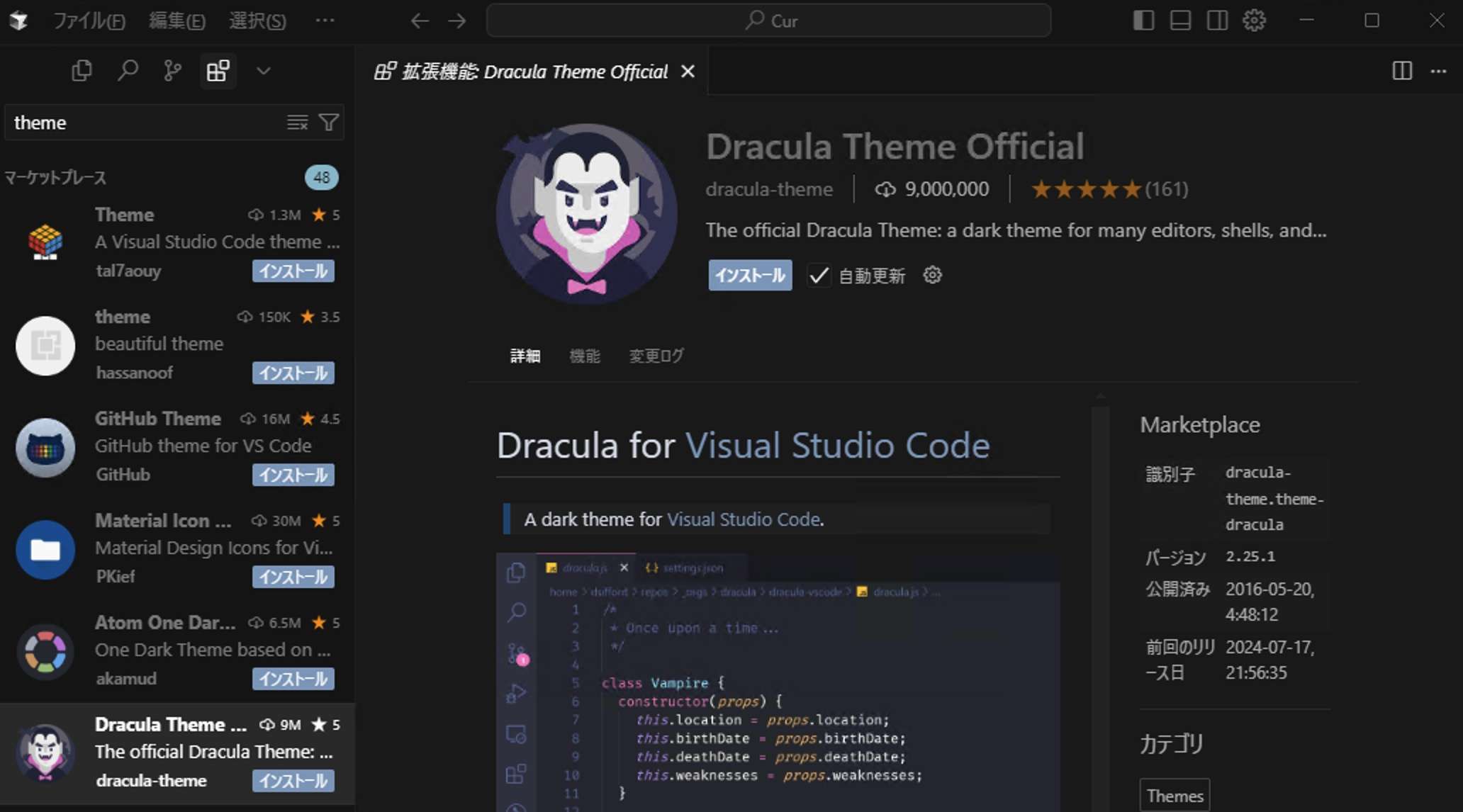Install the GitHub Theme extension

(293, 475)
